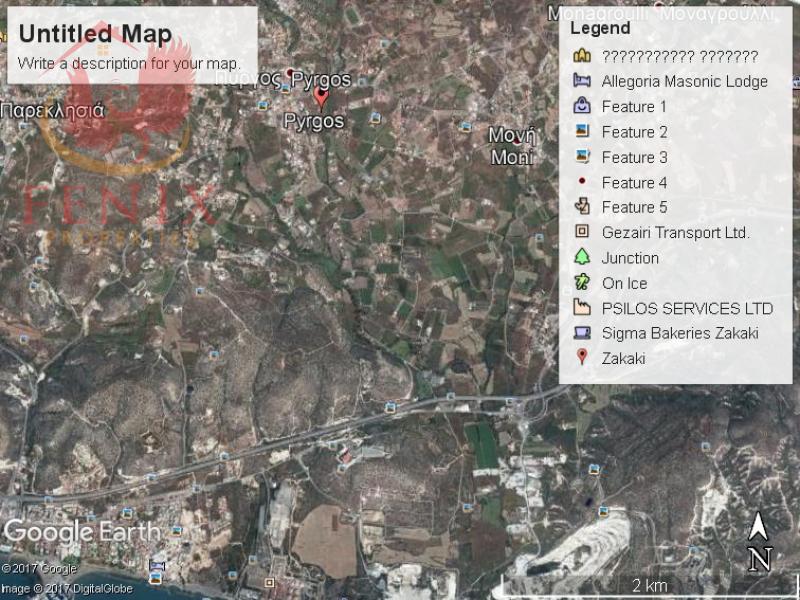Image resolution: width=800 pixels, height=600 pixels.
Task: Click the map description placeholder text
Action: pyautogui.click(x=129, y=63)
